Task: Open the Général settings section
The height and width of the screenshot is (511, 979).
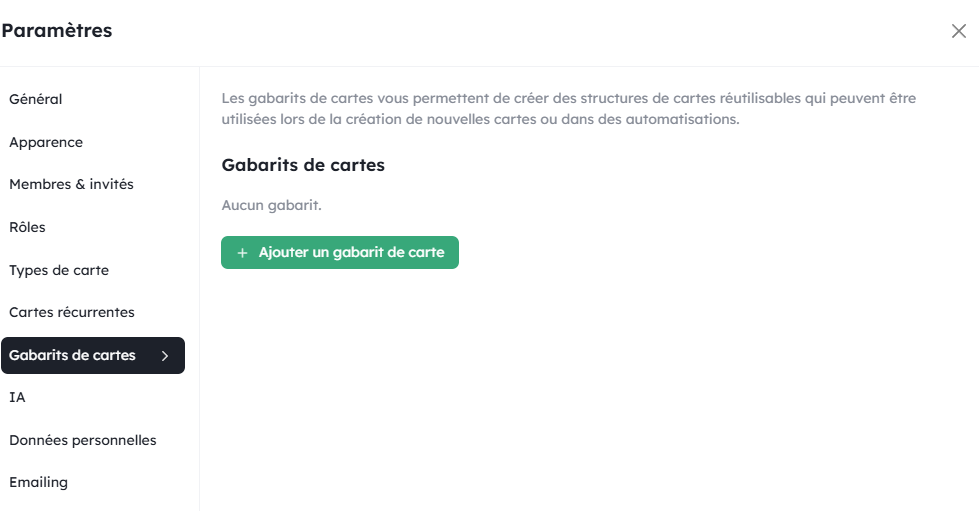Action: (x=36, y=99)
